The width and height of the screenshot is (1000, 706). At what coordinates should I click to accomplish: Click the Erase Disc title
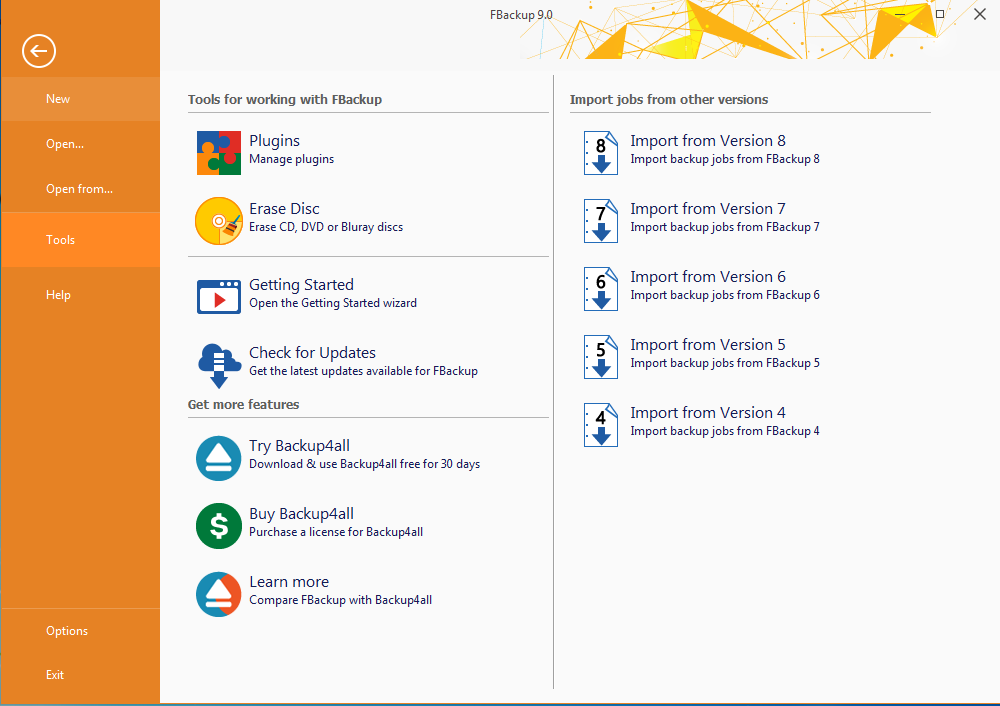click(x=284, y=209)
